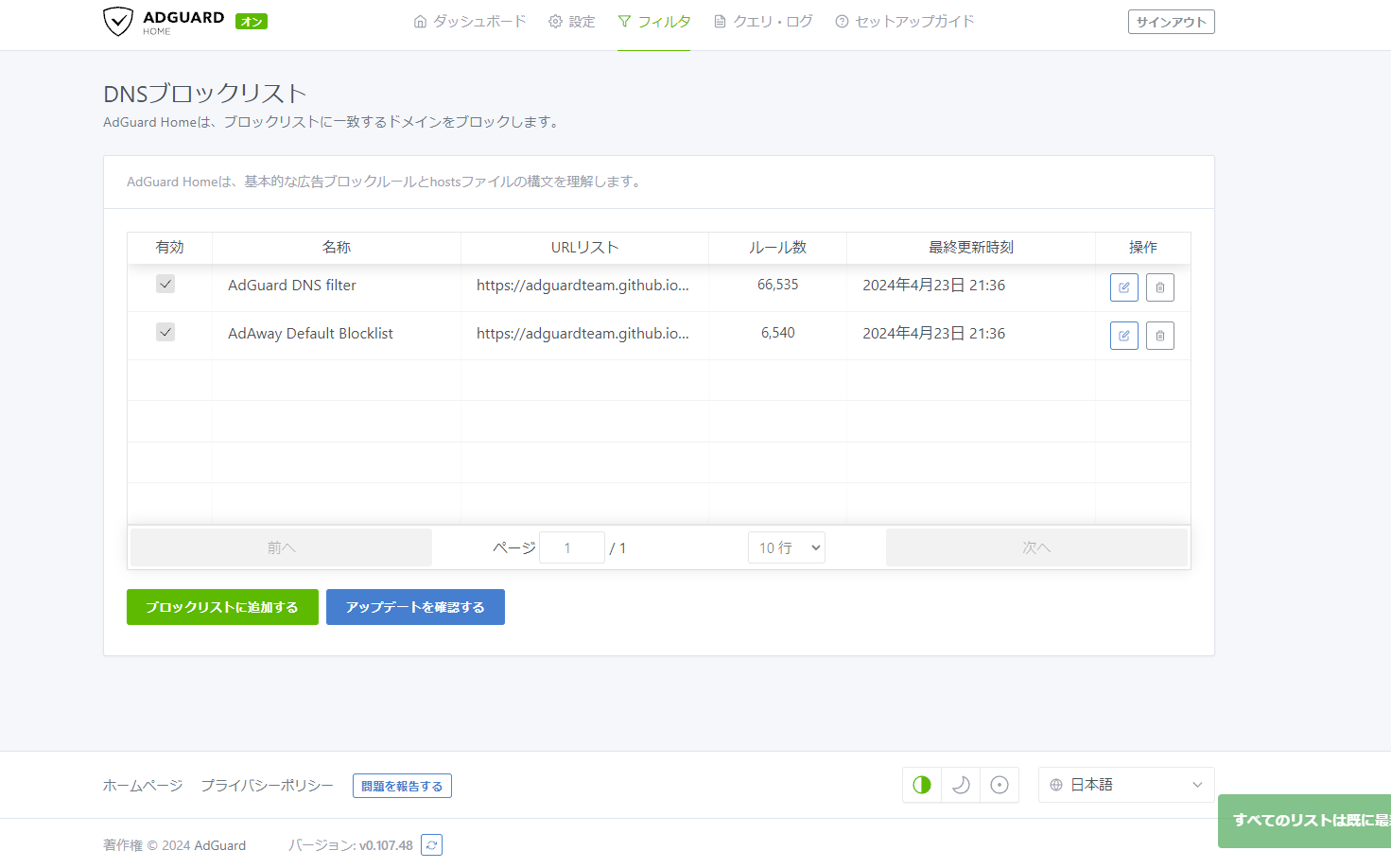Click the green notification toast
This screenshot has height=868, width=1391.
pos(1304,821)
